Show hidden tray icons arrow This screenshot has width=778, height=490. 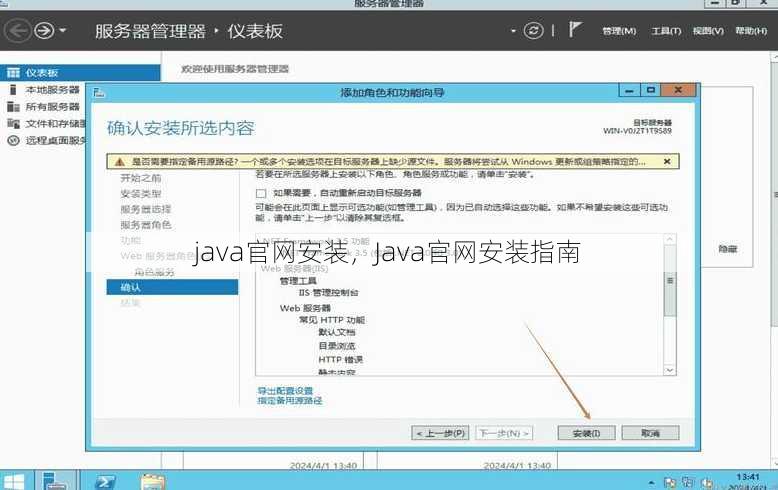(x=651, y=483)
